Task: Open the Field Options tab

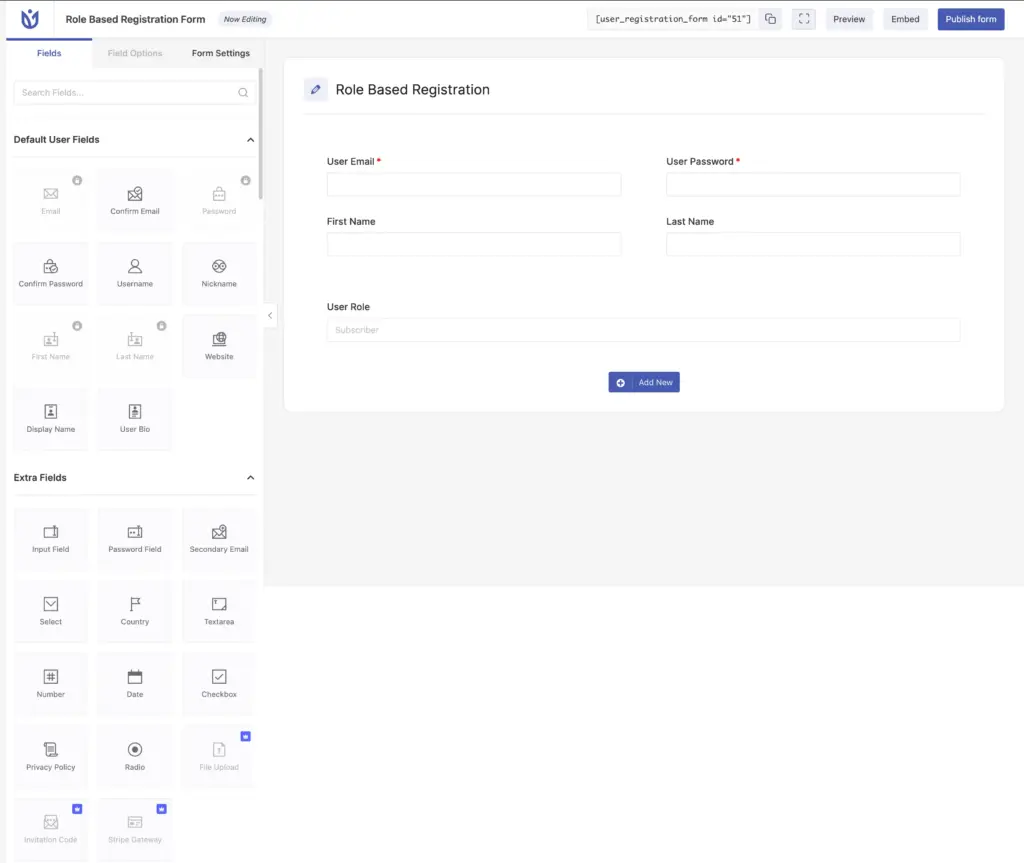Action: pos(134,53)
